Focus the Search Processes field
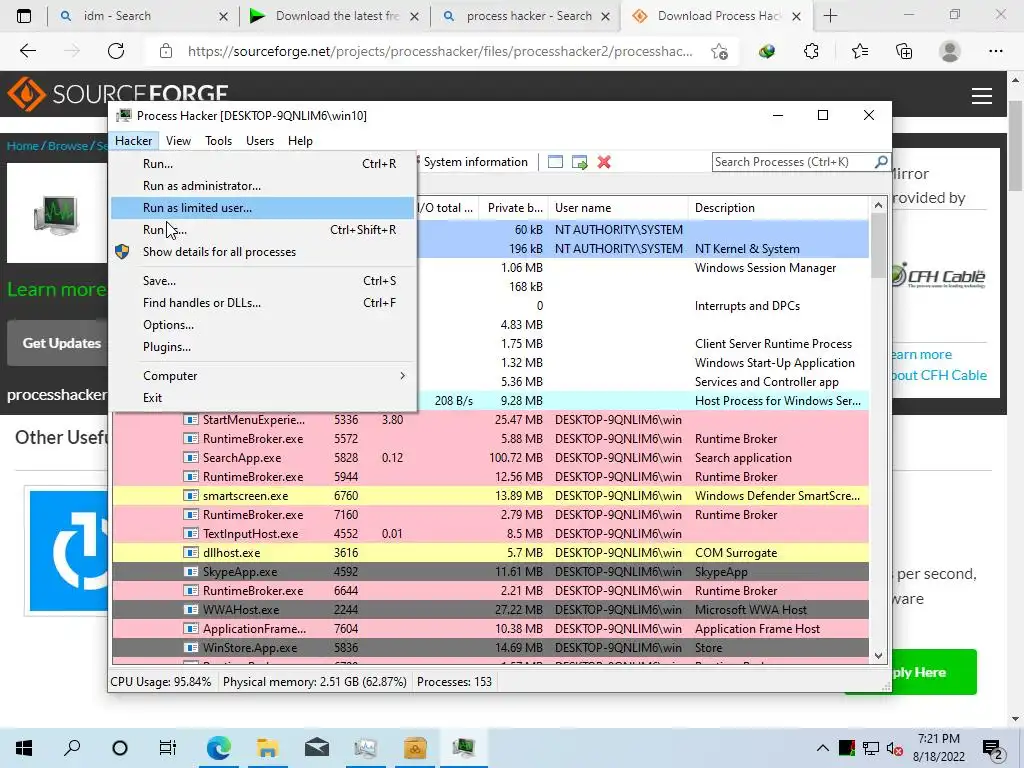Viewport: 1024px width, 768px height. pyautogui.click(x=793, y=162)
